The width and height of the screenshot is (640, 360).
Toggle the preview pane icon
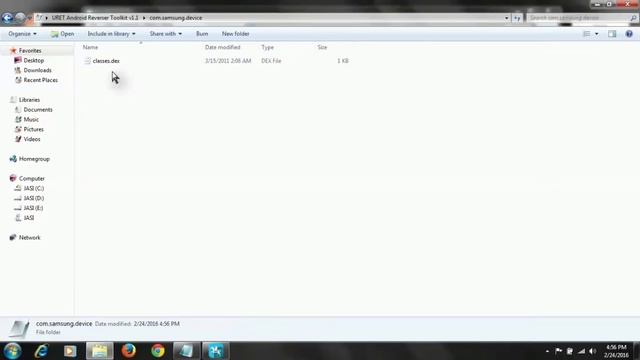[x=612, y=34]
